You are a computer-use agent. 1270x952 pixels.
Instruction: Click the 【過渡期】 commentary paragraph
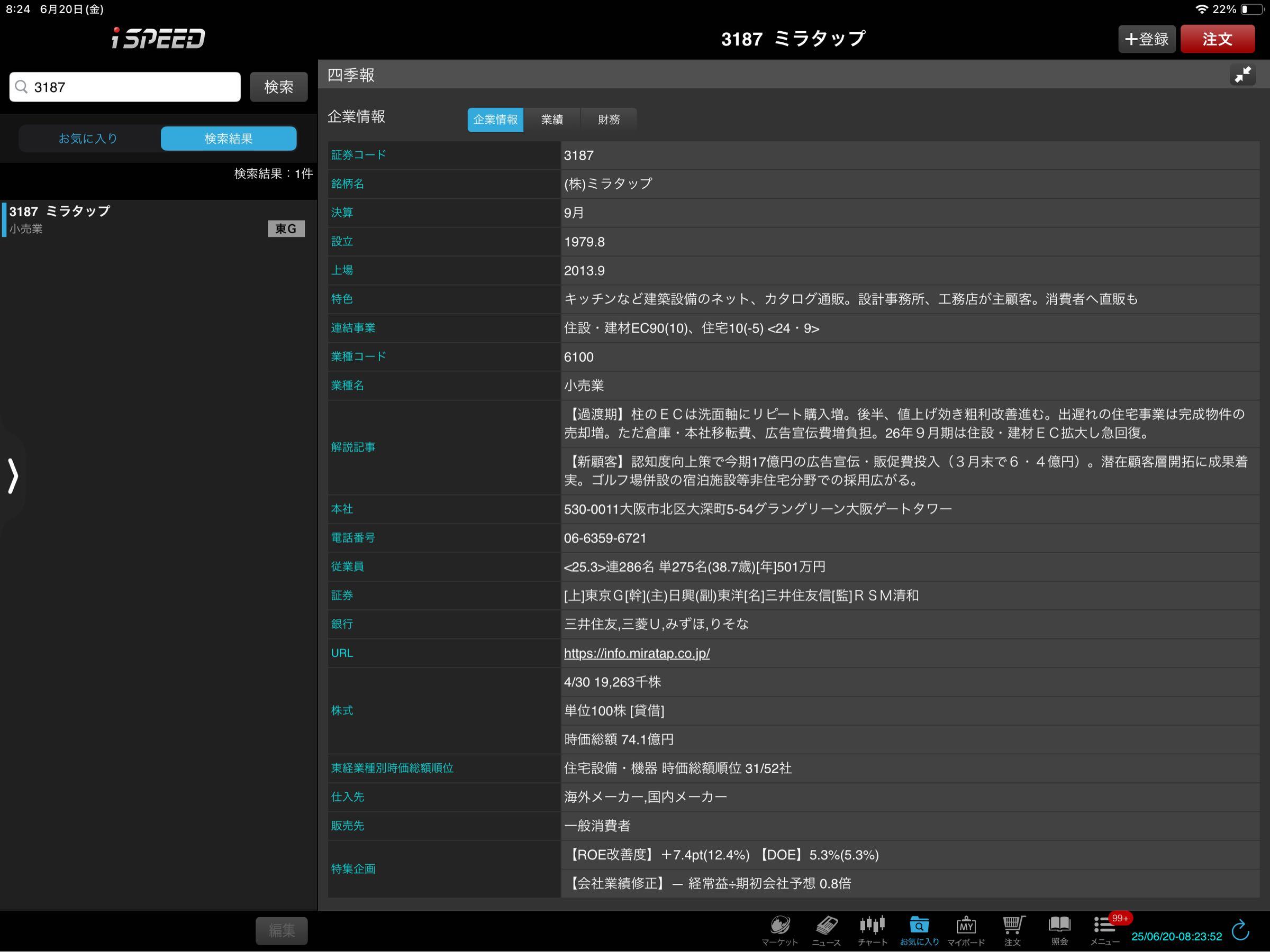point(905,424)
